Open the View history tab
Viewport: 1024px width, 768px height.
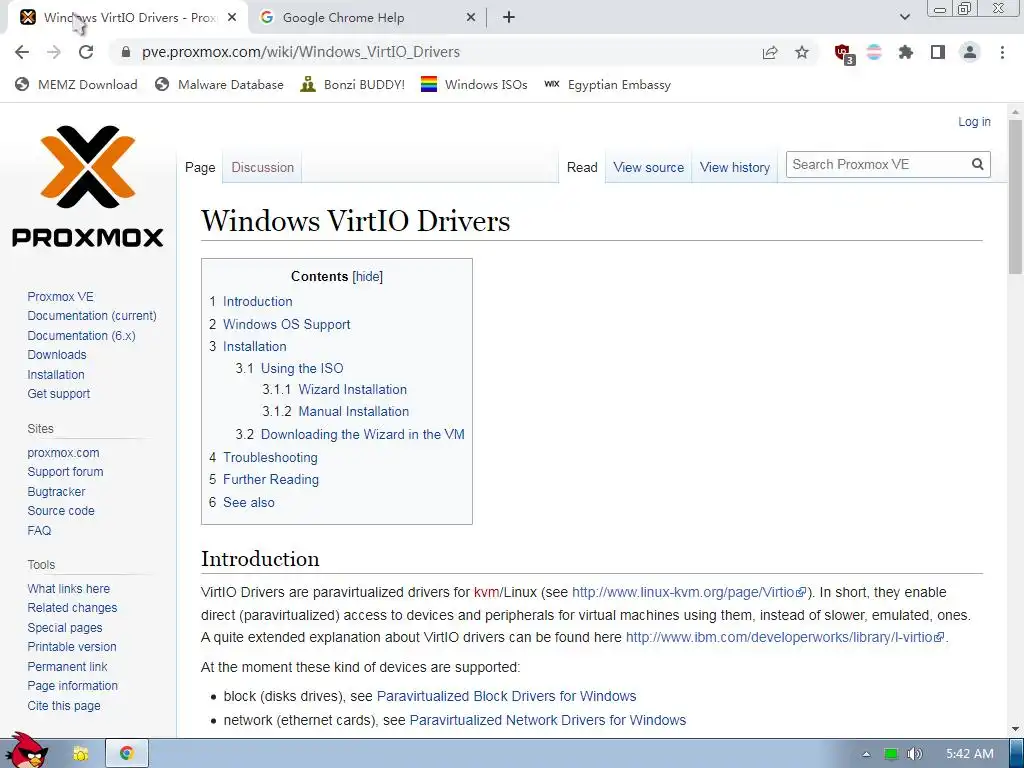(735, 167)
